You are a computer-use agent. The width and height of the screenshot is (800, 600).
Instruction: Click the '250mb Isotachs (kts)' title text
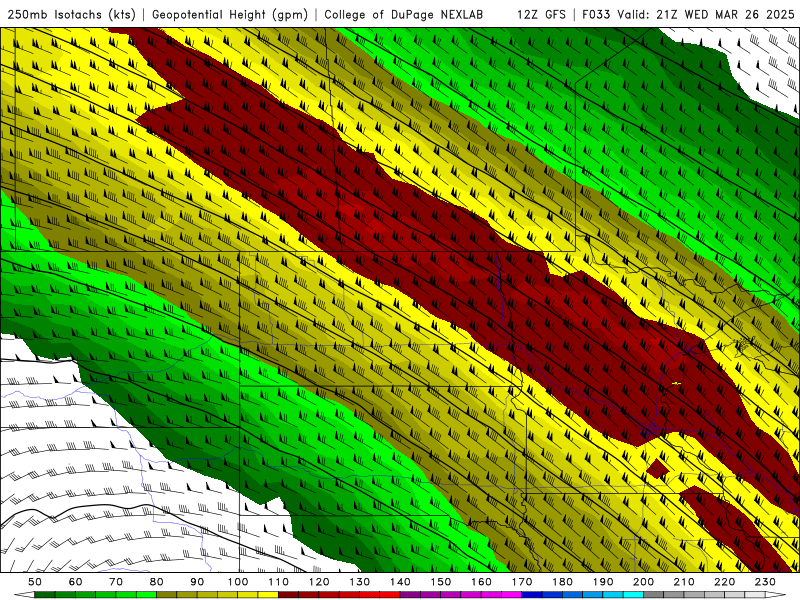pyautogui.click(x=71, y=15)
